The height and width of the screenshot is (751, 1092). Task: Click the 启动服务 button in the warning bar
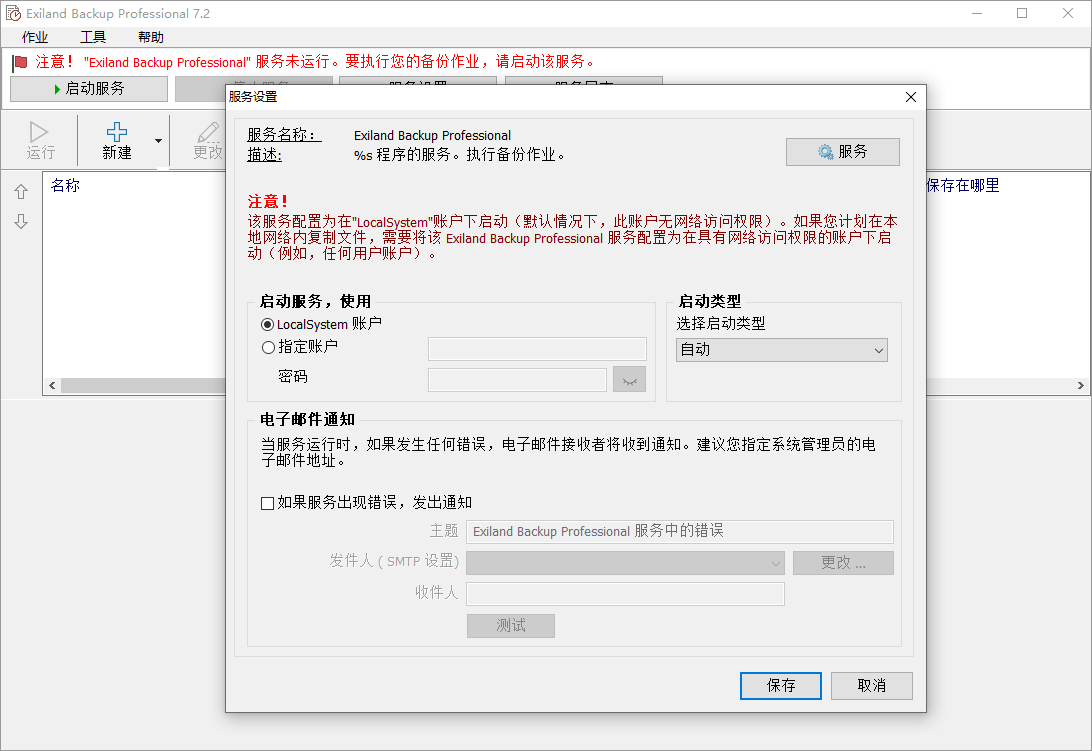click(89, 89)
